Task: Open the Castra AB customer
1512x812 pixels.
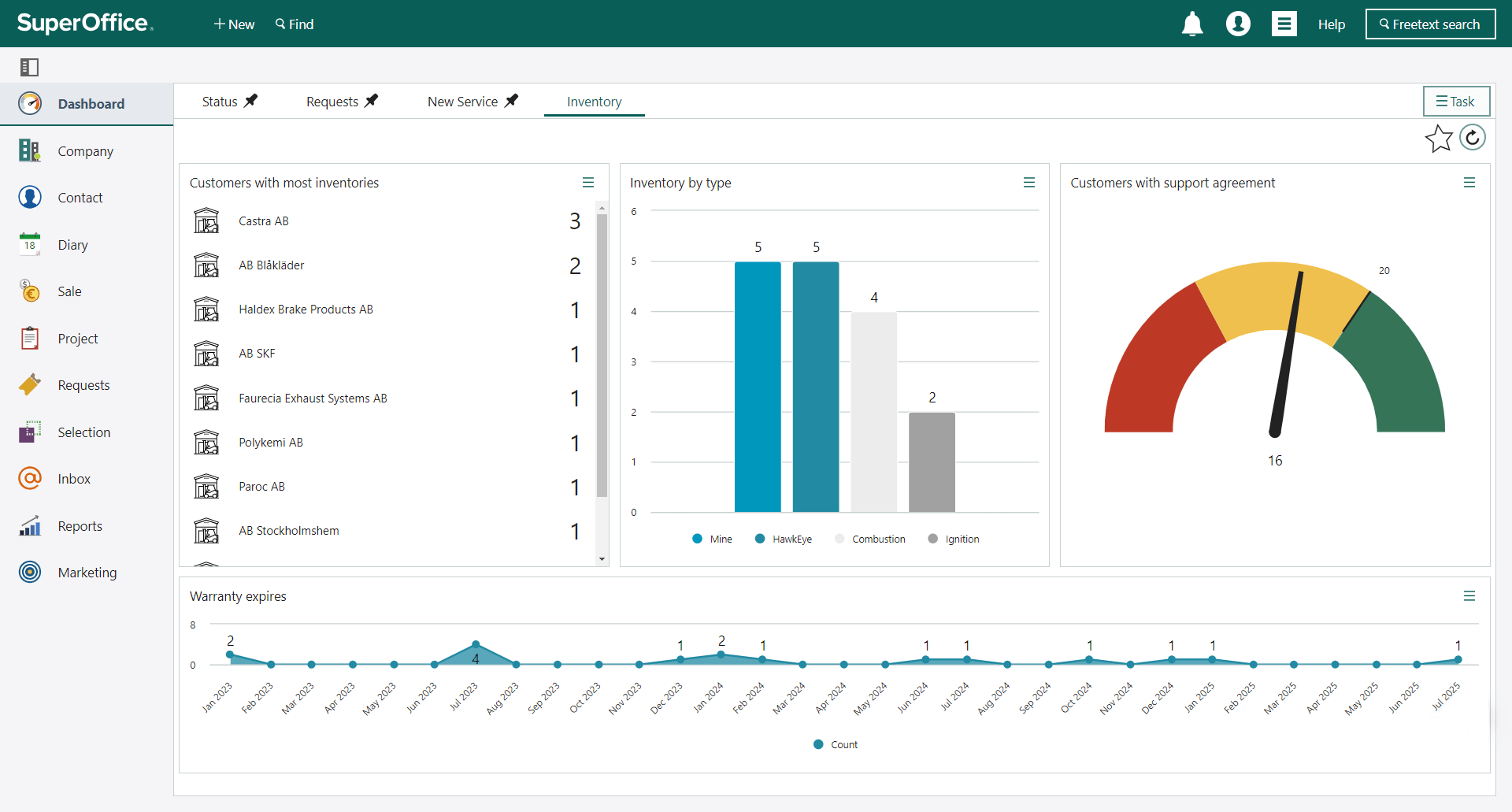Action: click(x=264, y=221)
